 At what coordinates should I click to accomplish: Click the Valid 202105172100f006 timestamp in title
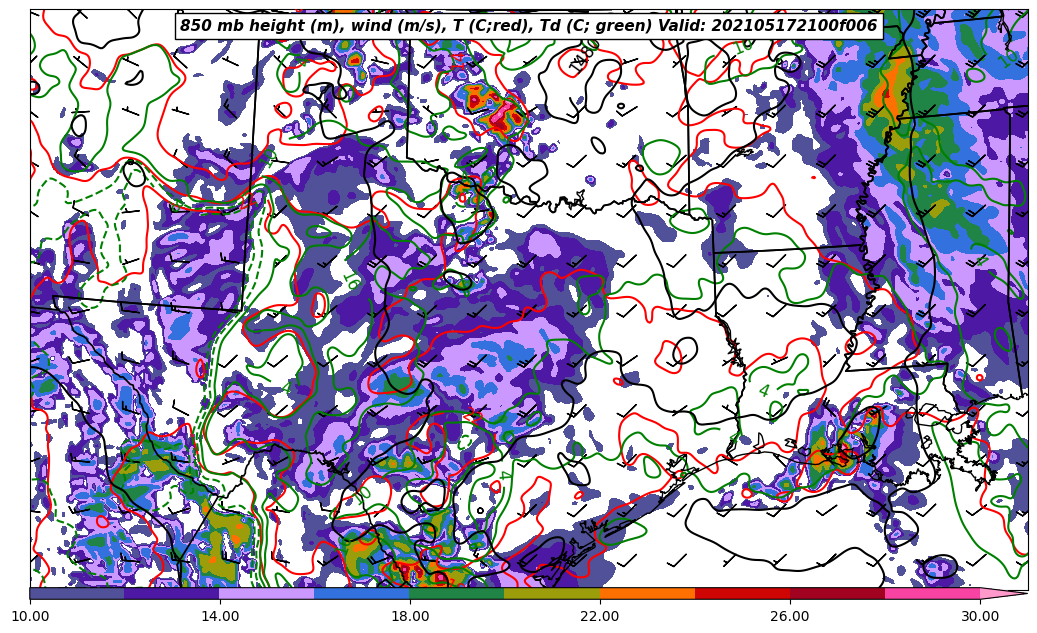796,26
